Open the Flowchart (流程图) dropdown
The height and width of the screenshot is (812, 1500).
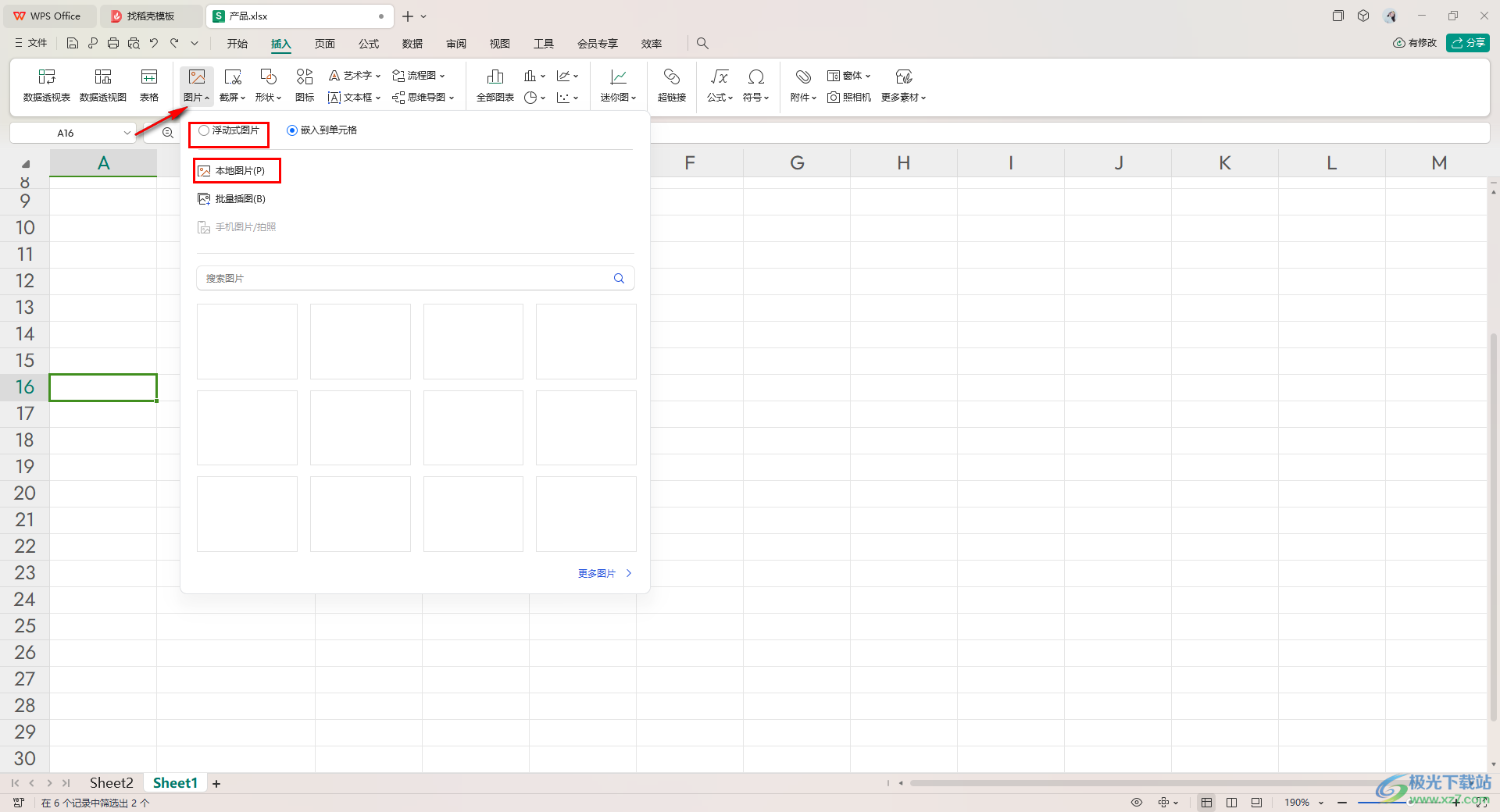[419, 76]
